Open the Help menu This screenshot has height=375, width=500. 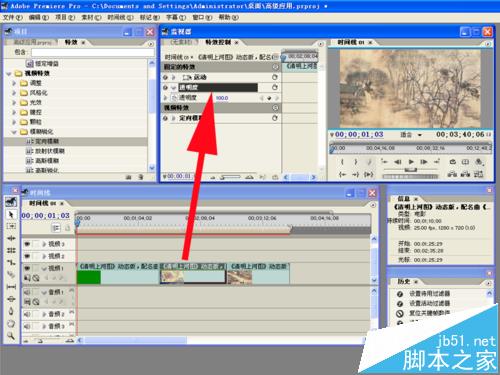point(228,17)
